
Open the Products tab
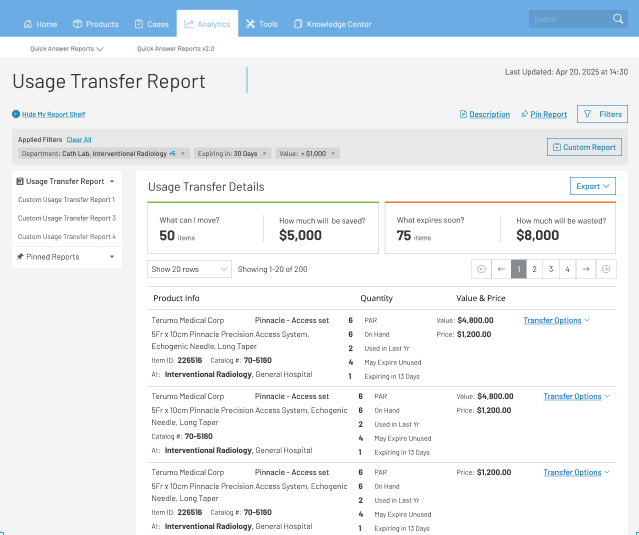(x=96, y=24)
